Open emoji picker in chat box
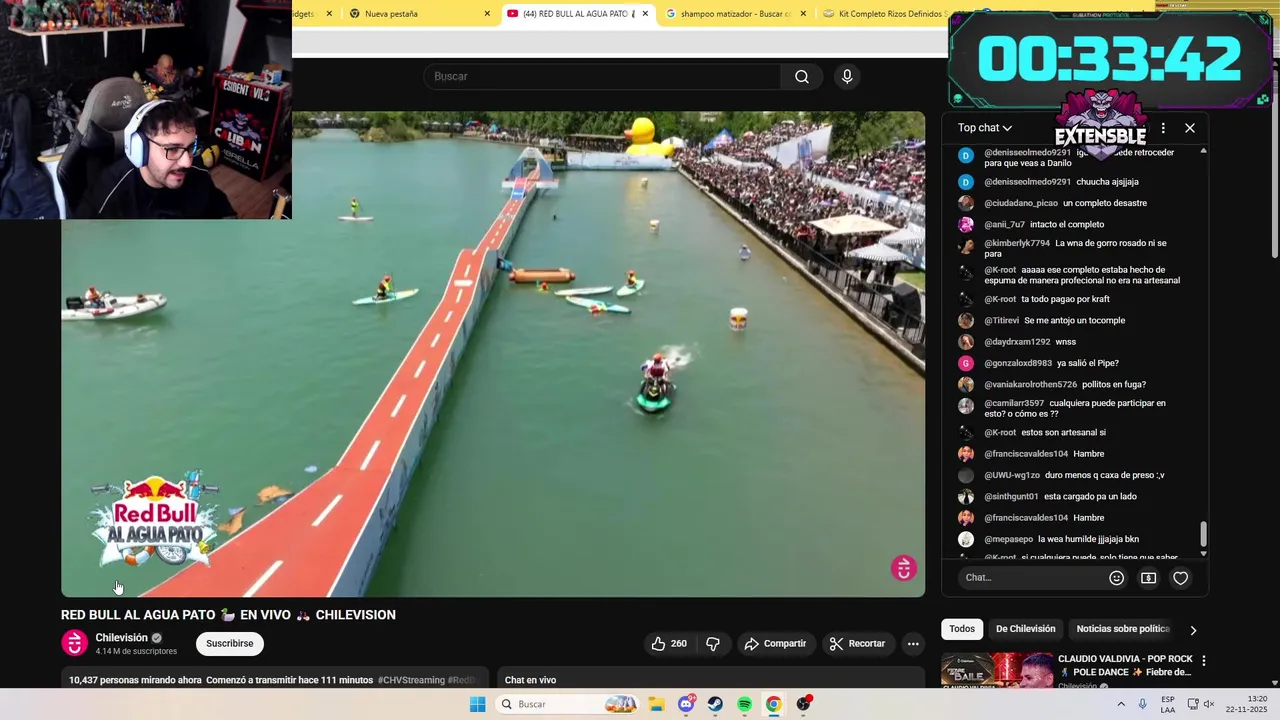Screen dimensions: 1280x720 1116,578
